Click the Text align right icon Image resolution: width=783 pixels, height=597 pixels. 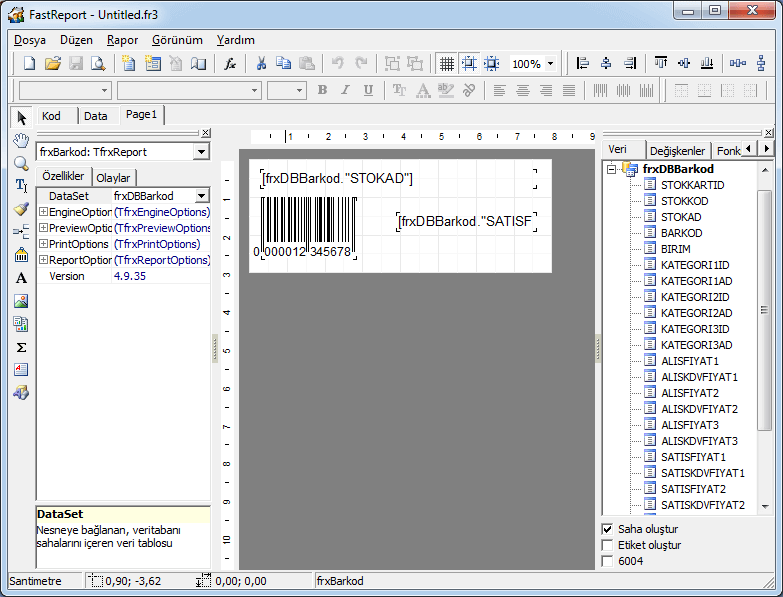[546, 90]
